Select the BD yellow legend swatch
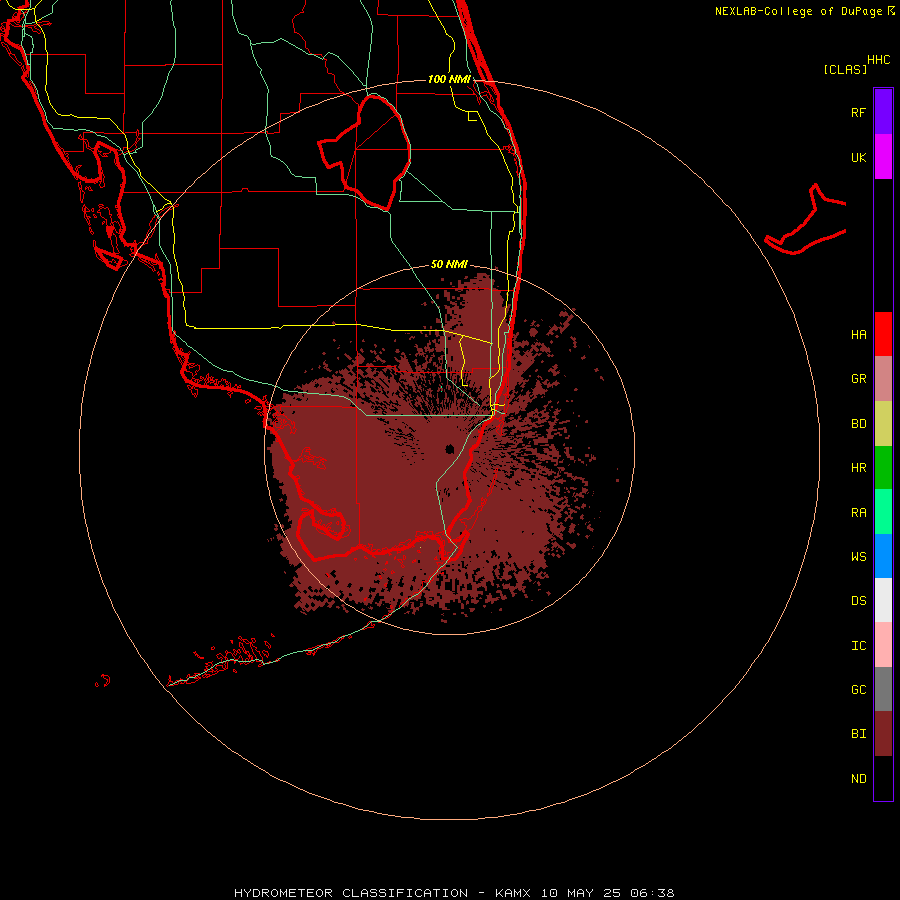Viewport: 900px width, 900px height. click(883, 424)
